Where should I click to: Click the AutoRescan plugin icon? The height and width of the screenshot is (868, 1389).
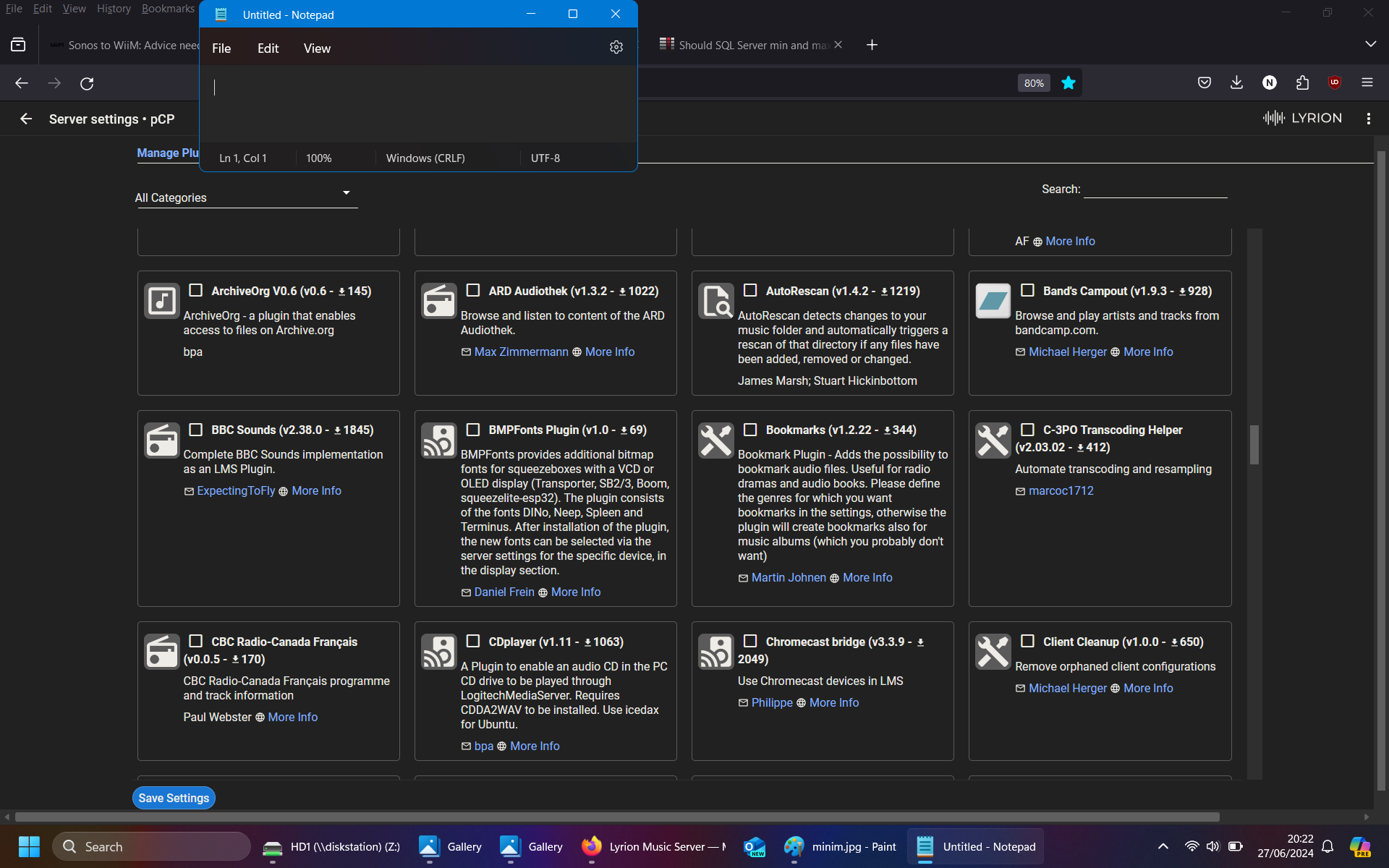point(716,301)
